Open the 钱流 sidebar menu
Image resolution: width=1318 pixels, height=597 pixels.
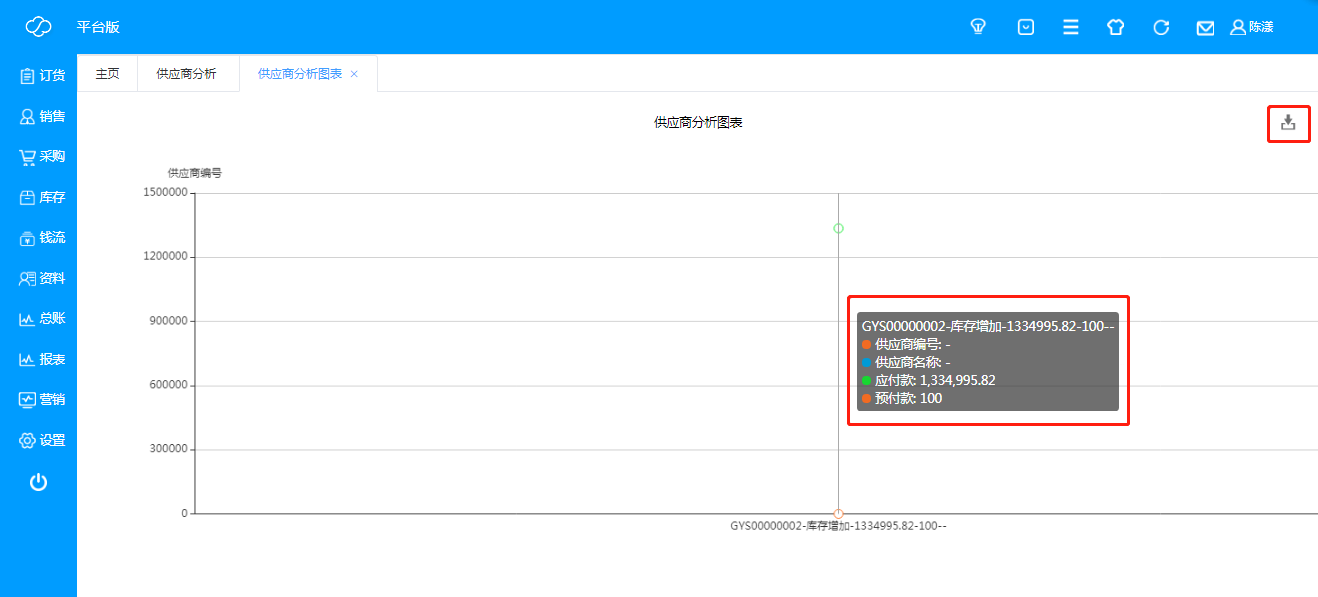click(x=42, y=238)
